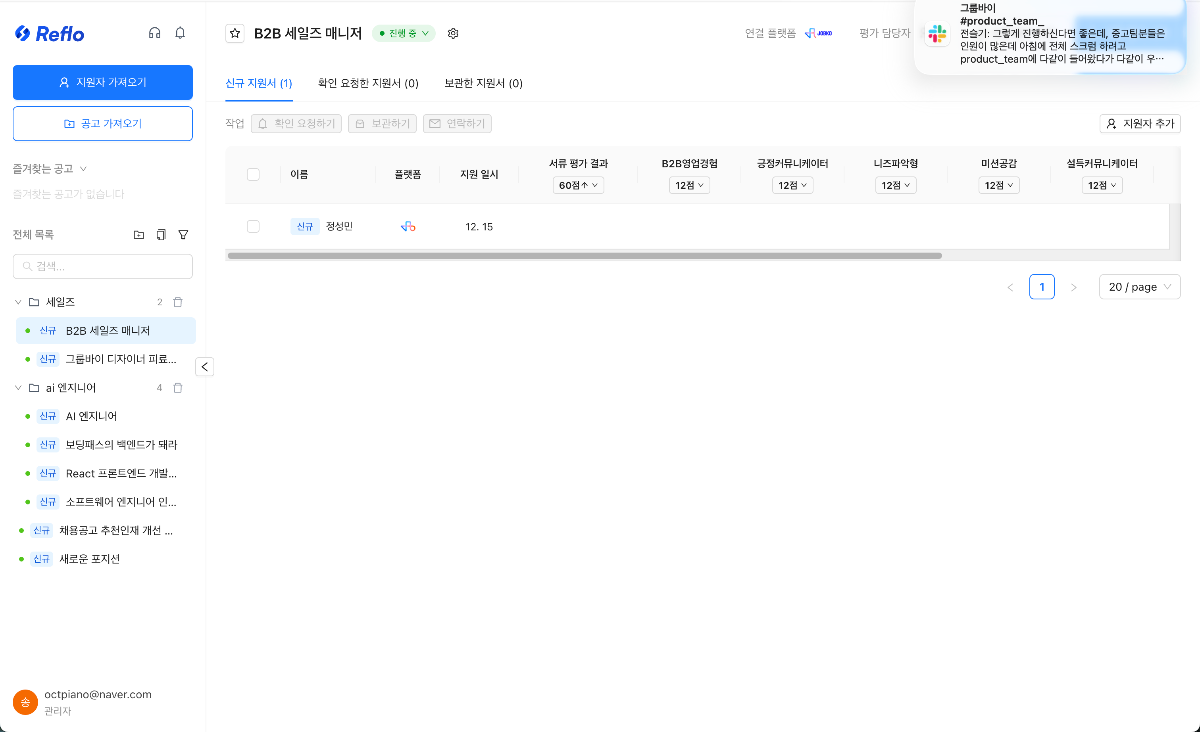The height and width of the screenshot is (732, 1200).
Task: Open the filter icon beside 전체 목록
Action: 183,233
